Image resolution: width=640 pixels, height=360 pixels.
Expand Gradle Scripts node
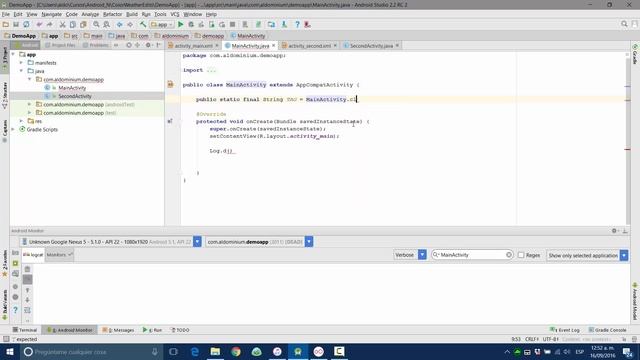pos(13,129)
